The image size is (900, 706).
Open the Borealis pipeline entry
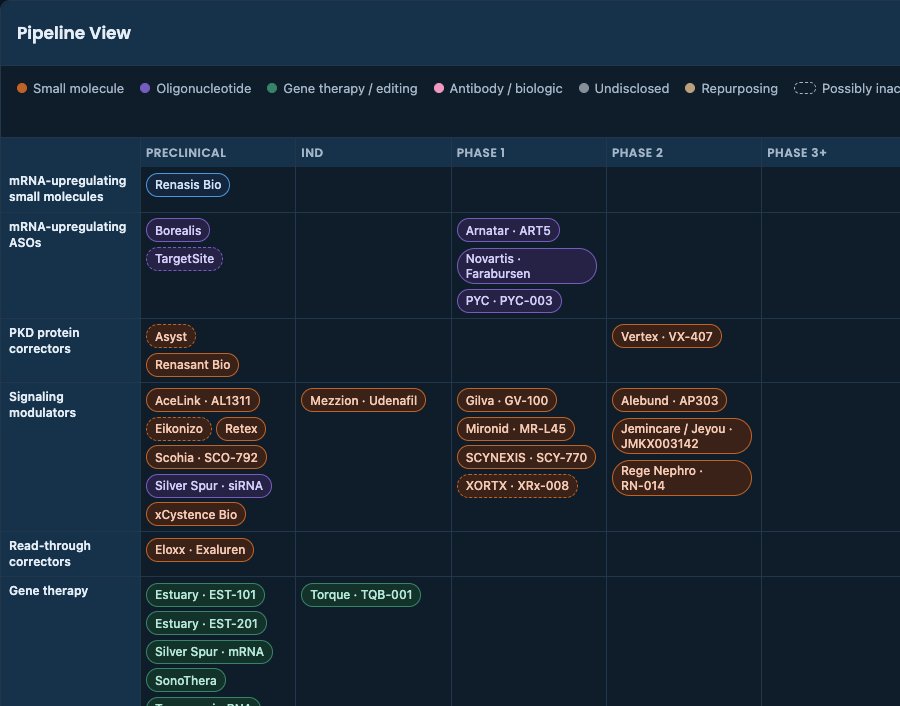178,231
